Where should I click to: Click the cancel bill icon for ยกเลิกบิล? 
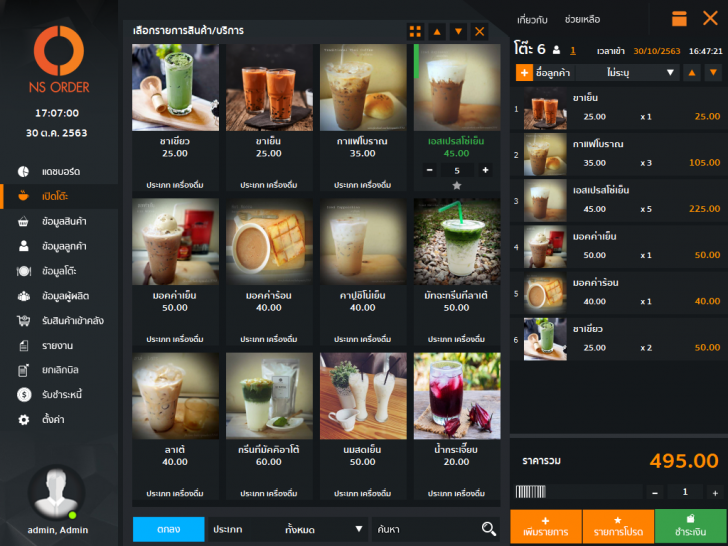tap(23, 370)
